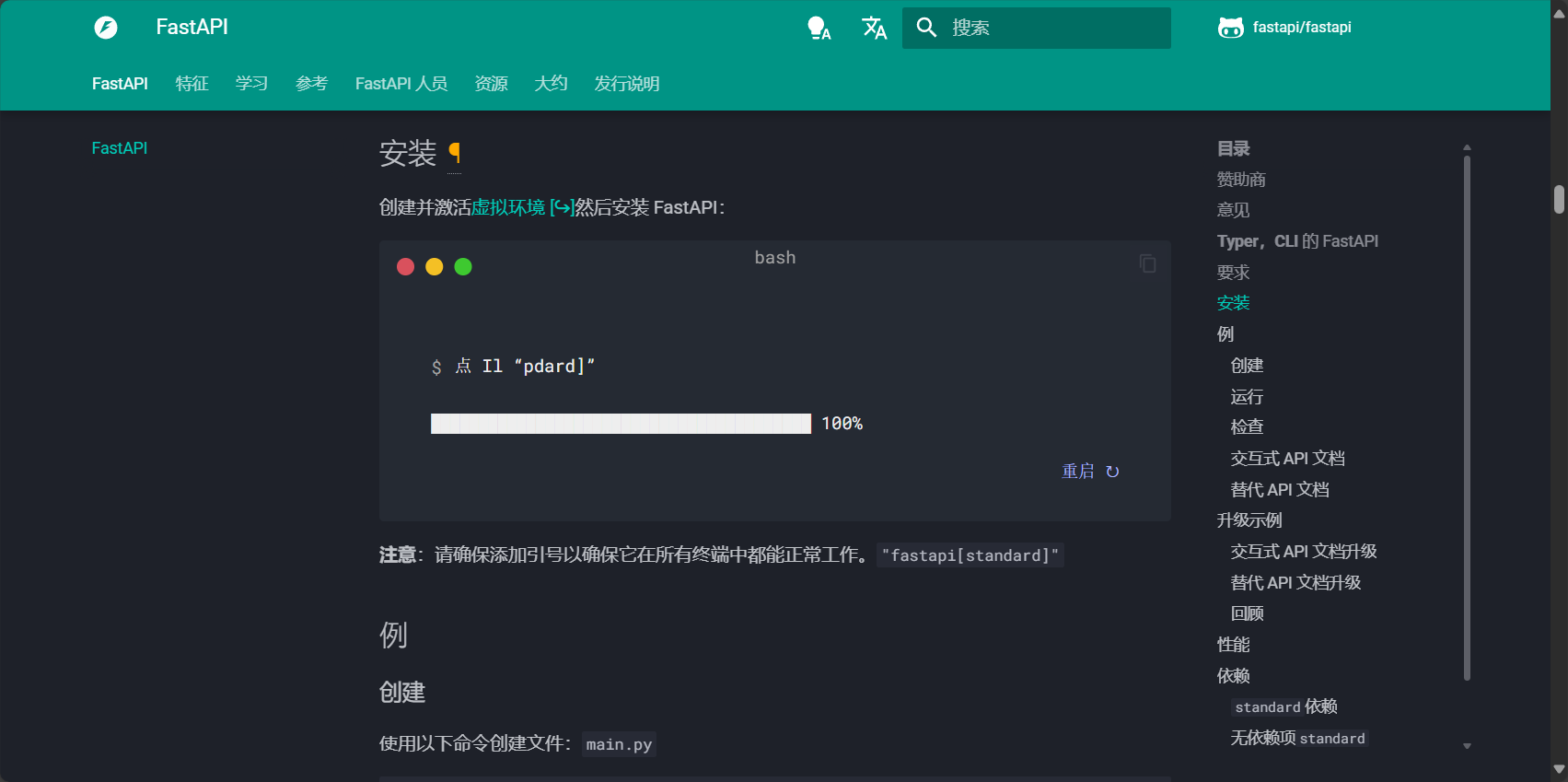Jump to 无依赖项 standard entry

coord(1299,738)
